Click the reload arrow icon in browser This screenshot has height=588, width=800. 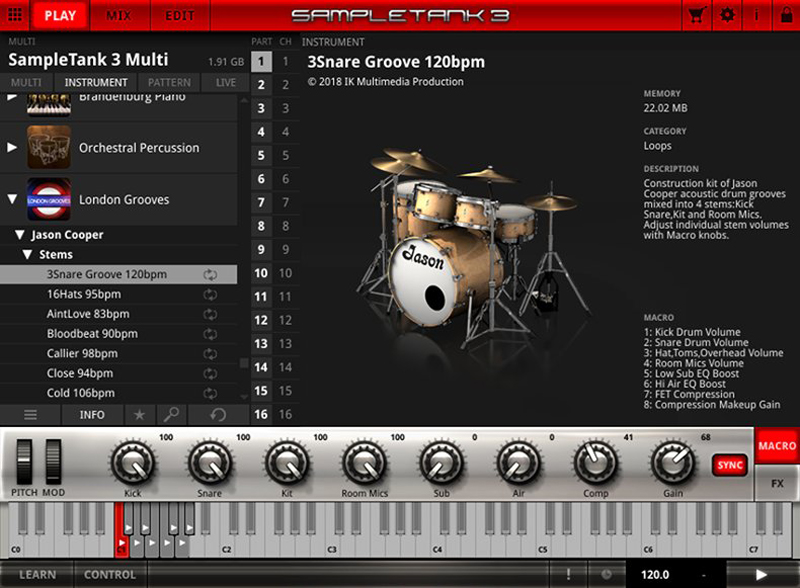[x=218, y=414]
